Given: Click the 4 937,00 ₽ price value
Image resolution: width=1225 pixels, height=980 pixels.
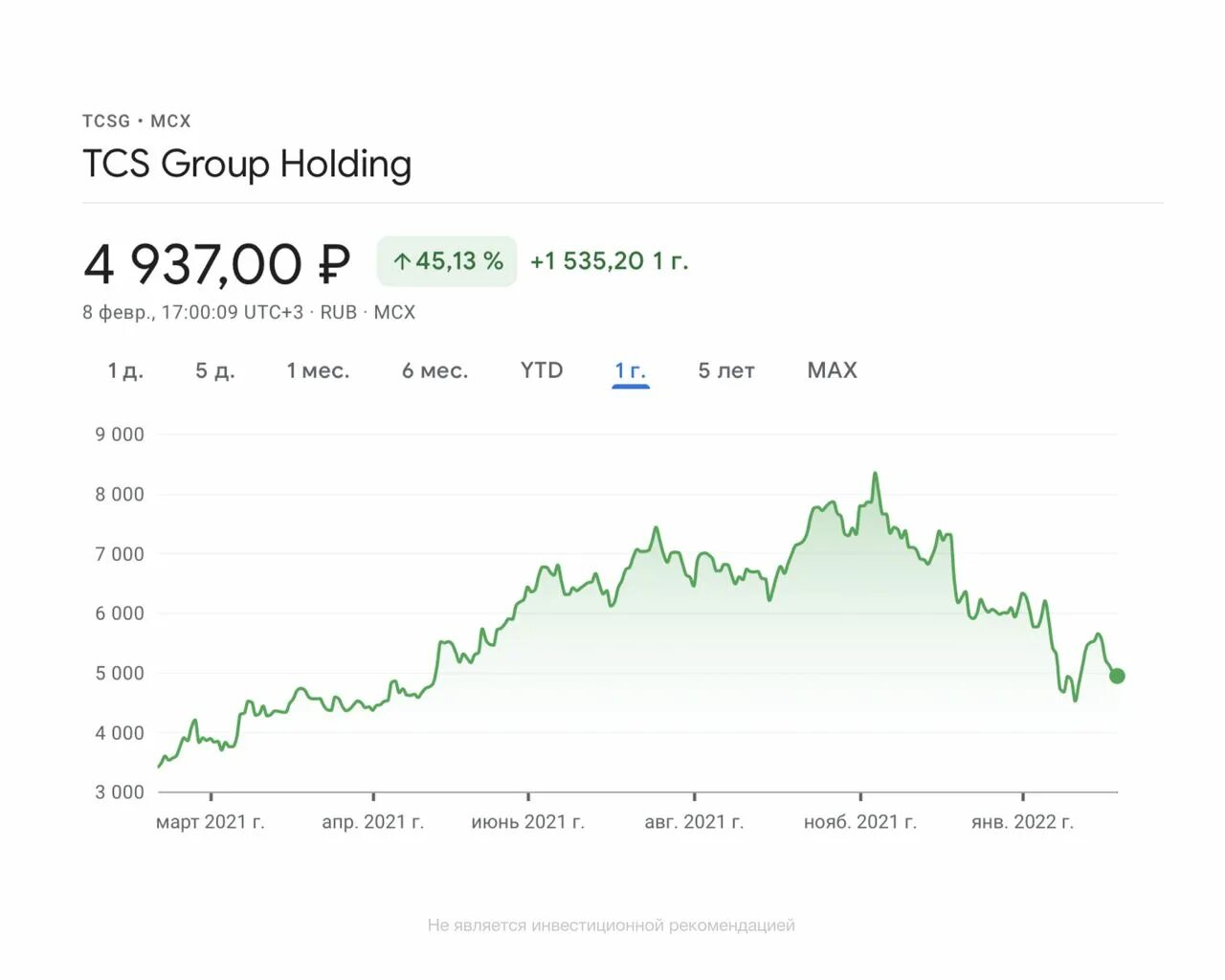Looking at the screenshot, I should (216, 264).
